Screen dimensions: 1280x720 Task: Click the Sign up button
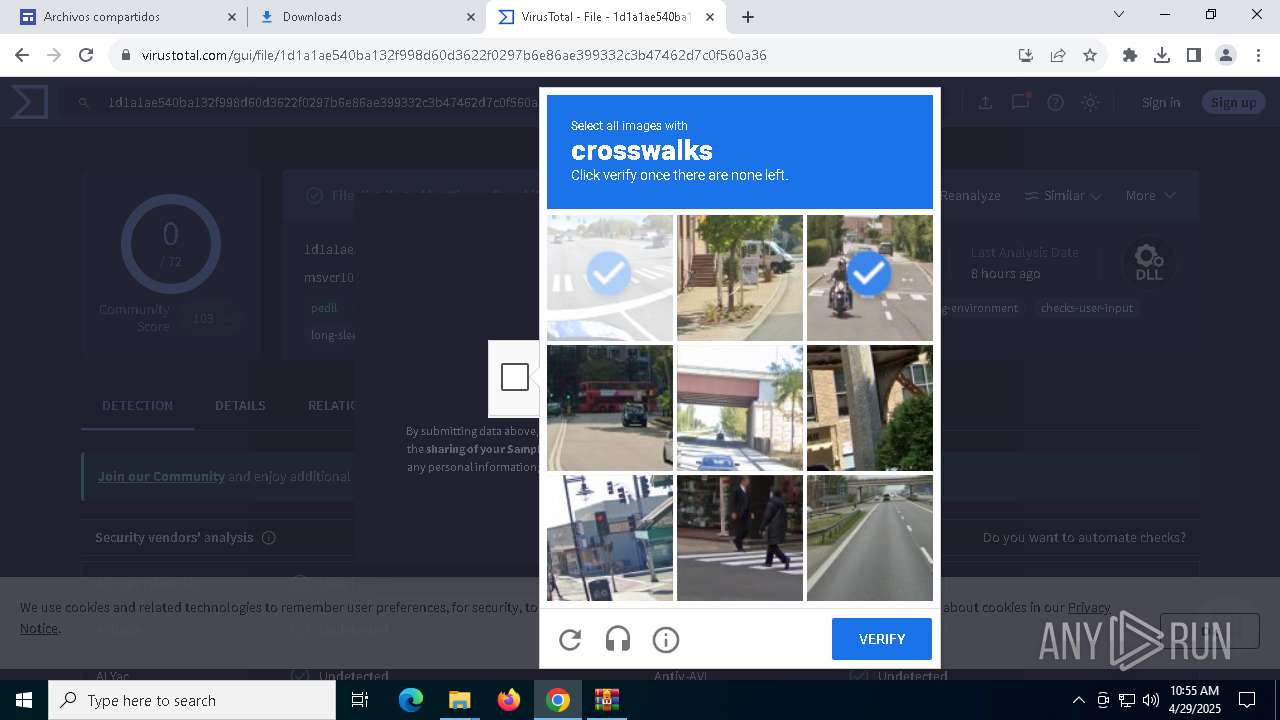1234,102
